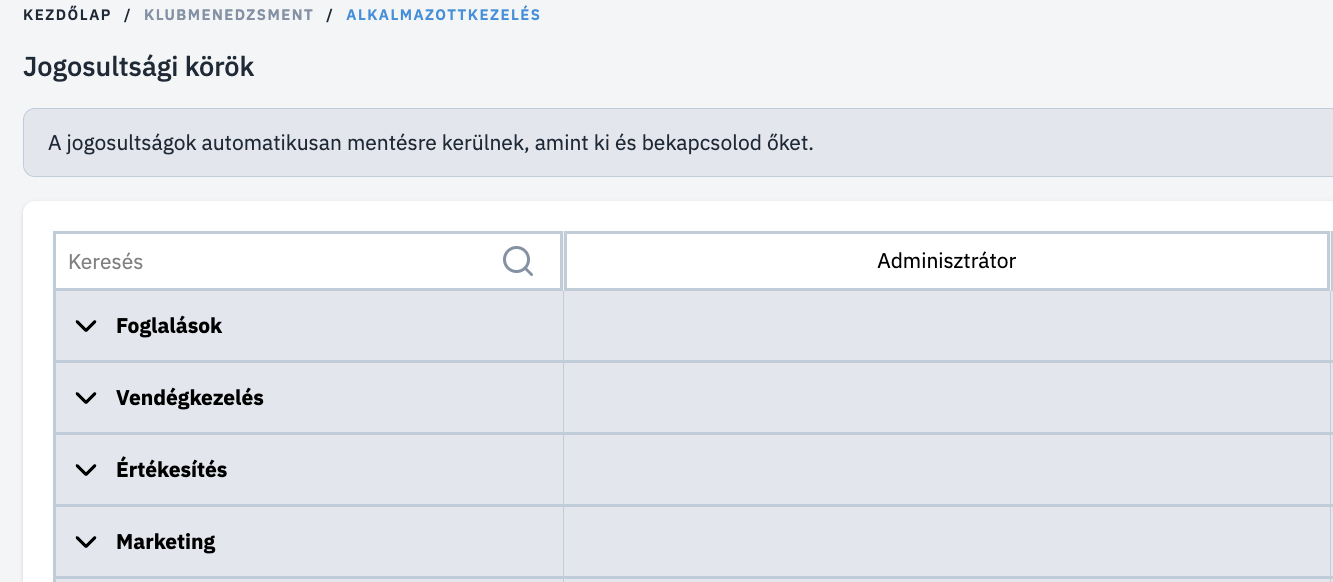Click the Adminisztrátor cell in Foglalások row

tap(948, 326)
